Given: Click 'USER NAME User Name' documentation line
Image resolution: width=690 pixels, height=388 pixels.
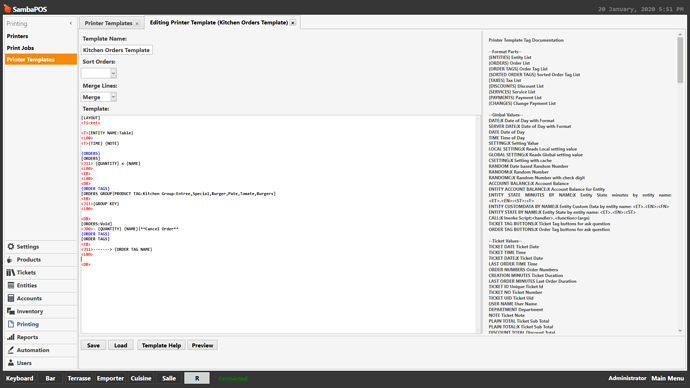Looking at the screenshot, I should click(x=513, y=304).
